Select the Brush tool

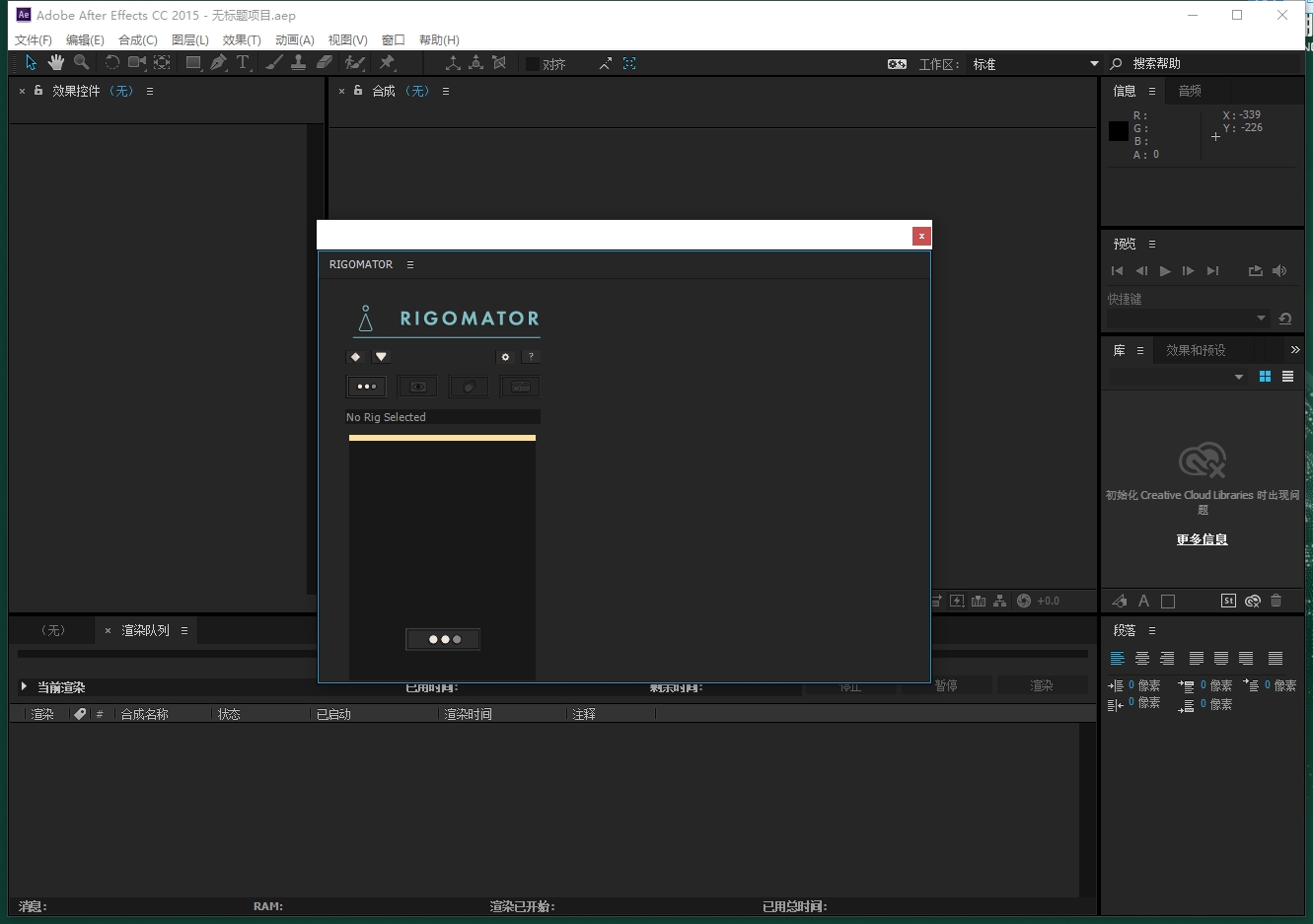click(x=274, y=62)
